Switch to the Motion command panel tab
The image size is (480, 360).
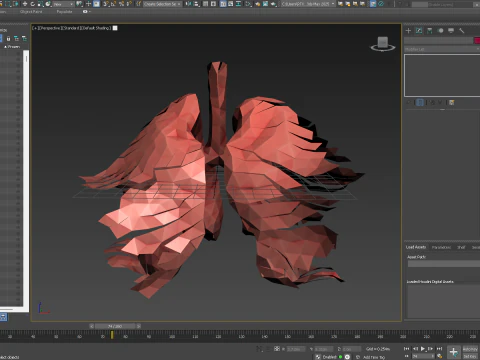pos(440,31)
